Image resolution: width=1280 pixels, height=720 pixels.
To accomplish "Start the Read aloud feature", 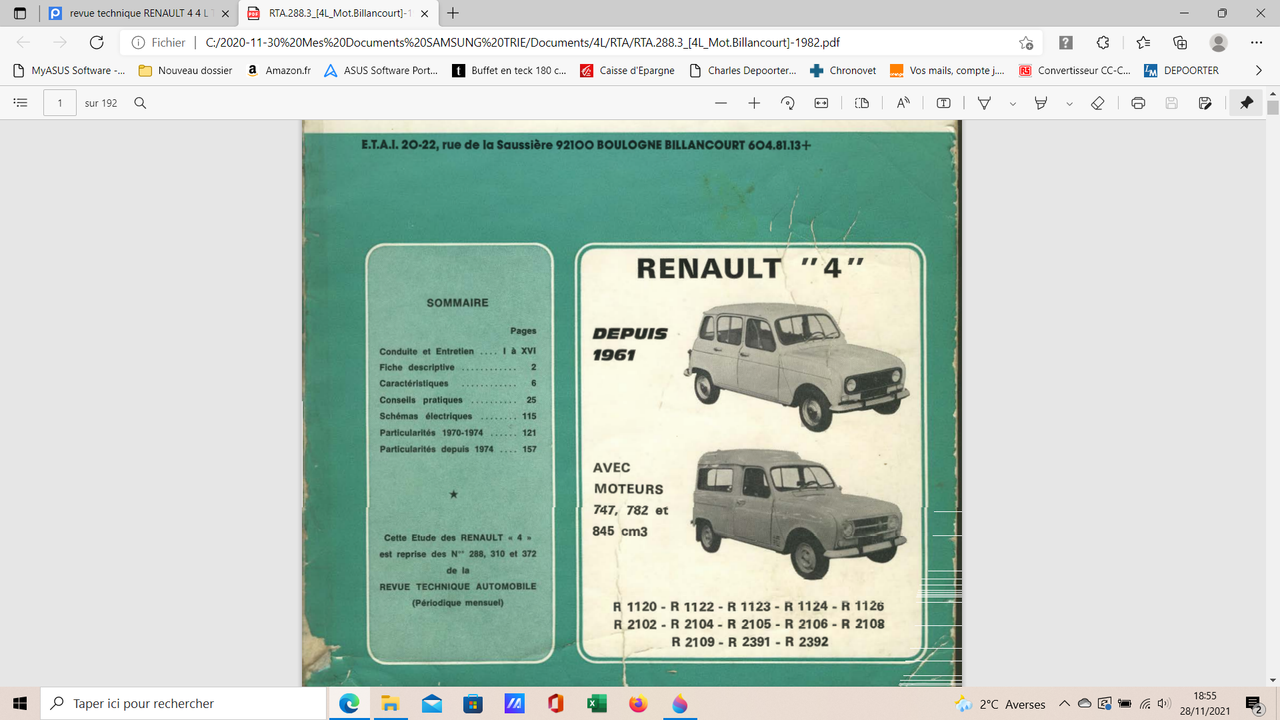I will tap(903, 103).
